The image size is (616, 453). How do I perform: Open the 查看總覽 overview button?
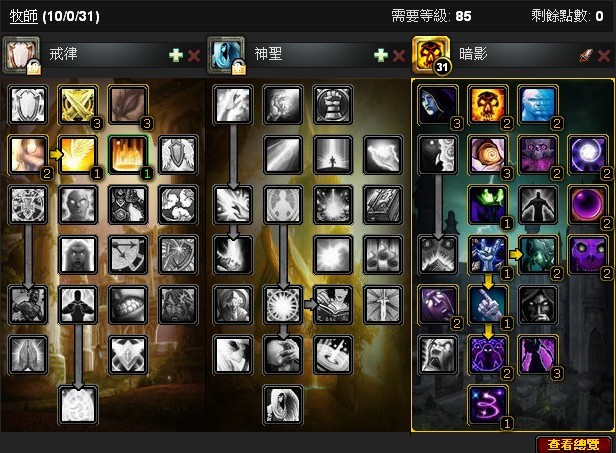click(x=574, y=444)
